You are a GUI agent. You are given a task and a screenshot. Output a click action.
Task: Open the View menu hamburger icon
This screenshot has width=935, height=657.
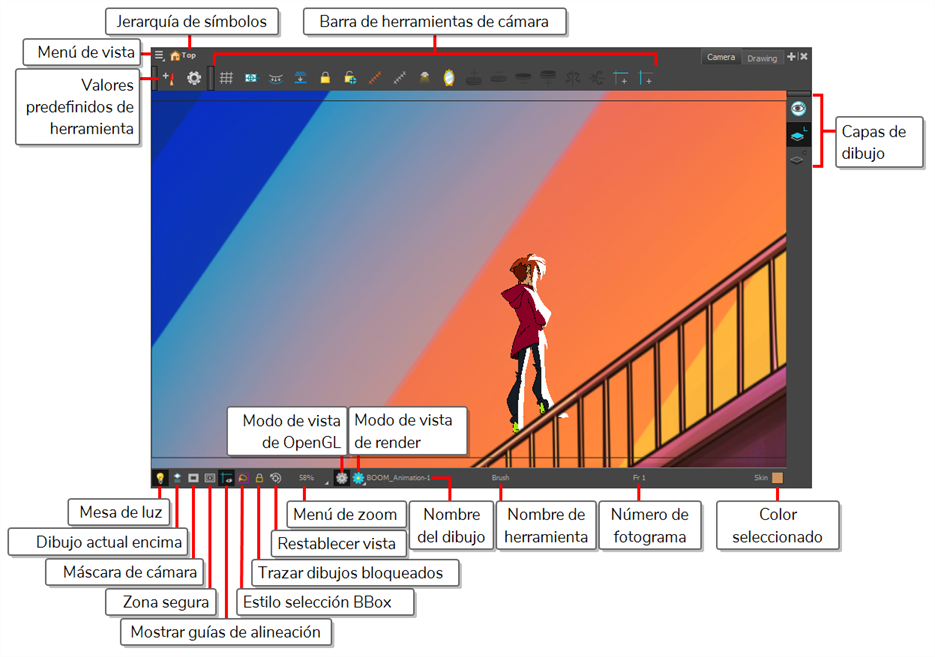(x=159, y=56)
